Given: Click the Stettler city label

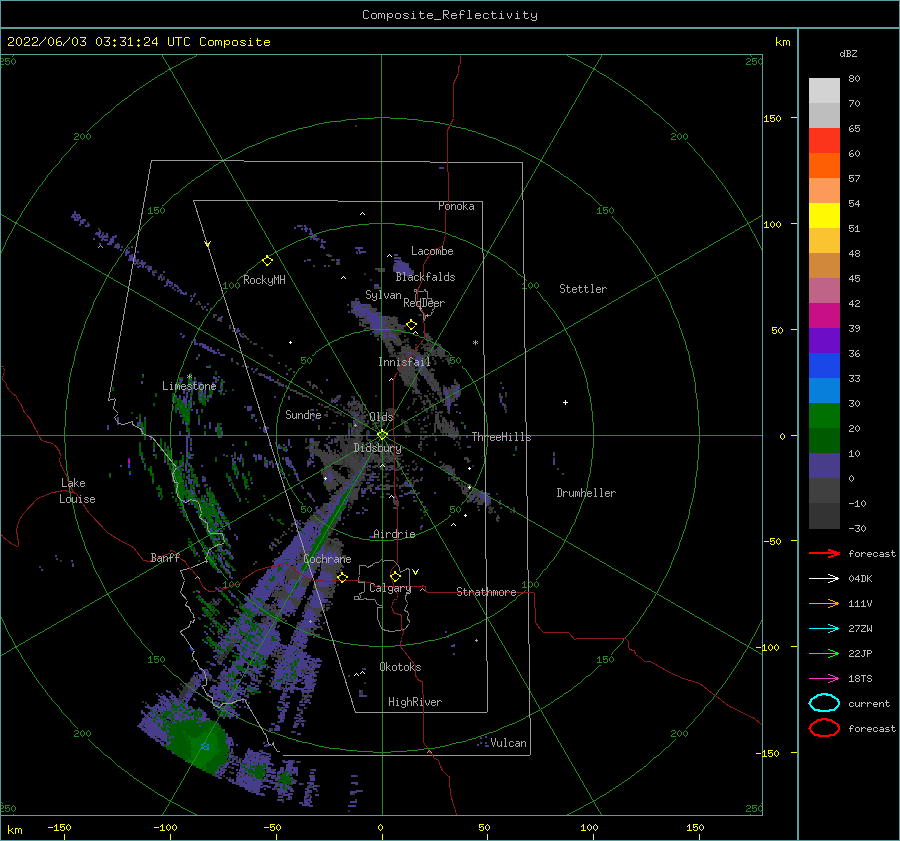Looking at the screenshot, I should click(x=583, y=289).
